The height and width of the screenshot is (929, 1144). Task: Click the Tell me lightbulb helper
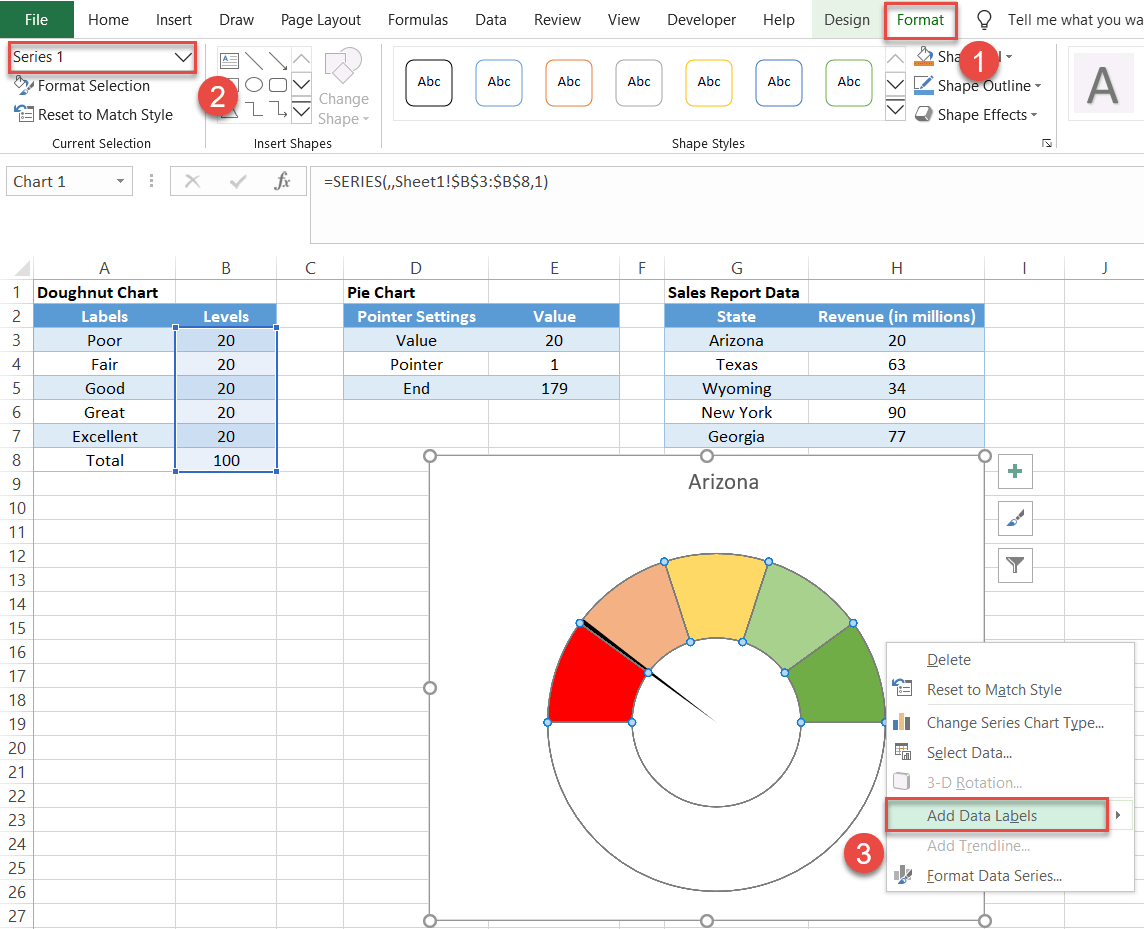[x=984, y=19]
